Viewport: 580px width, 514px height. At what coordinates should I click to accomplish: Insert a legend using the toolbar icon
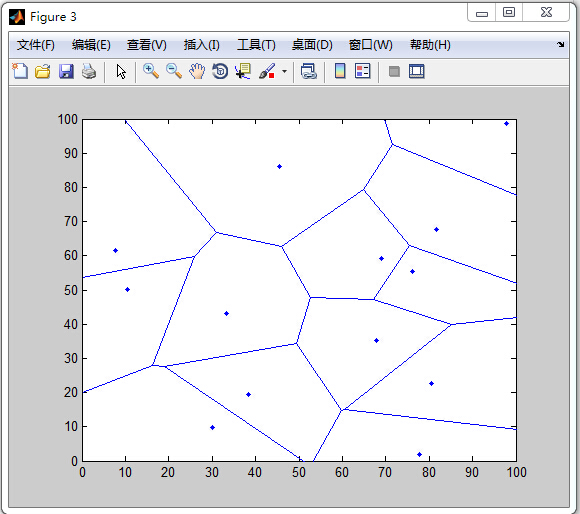362,71
